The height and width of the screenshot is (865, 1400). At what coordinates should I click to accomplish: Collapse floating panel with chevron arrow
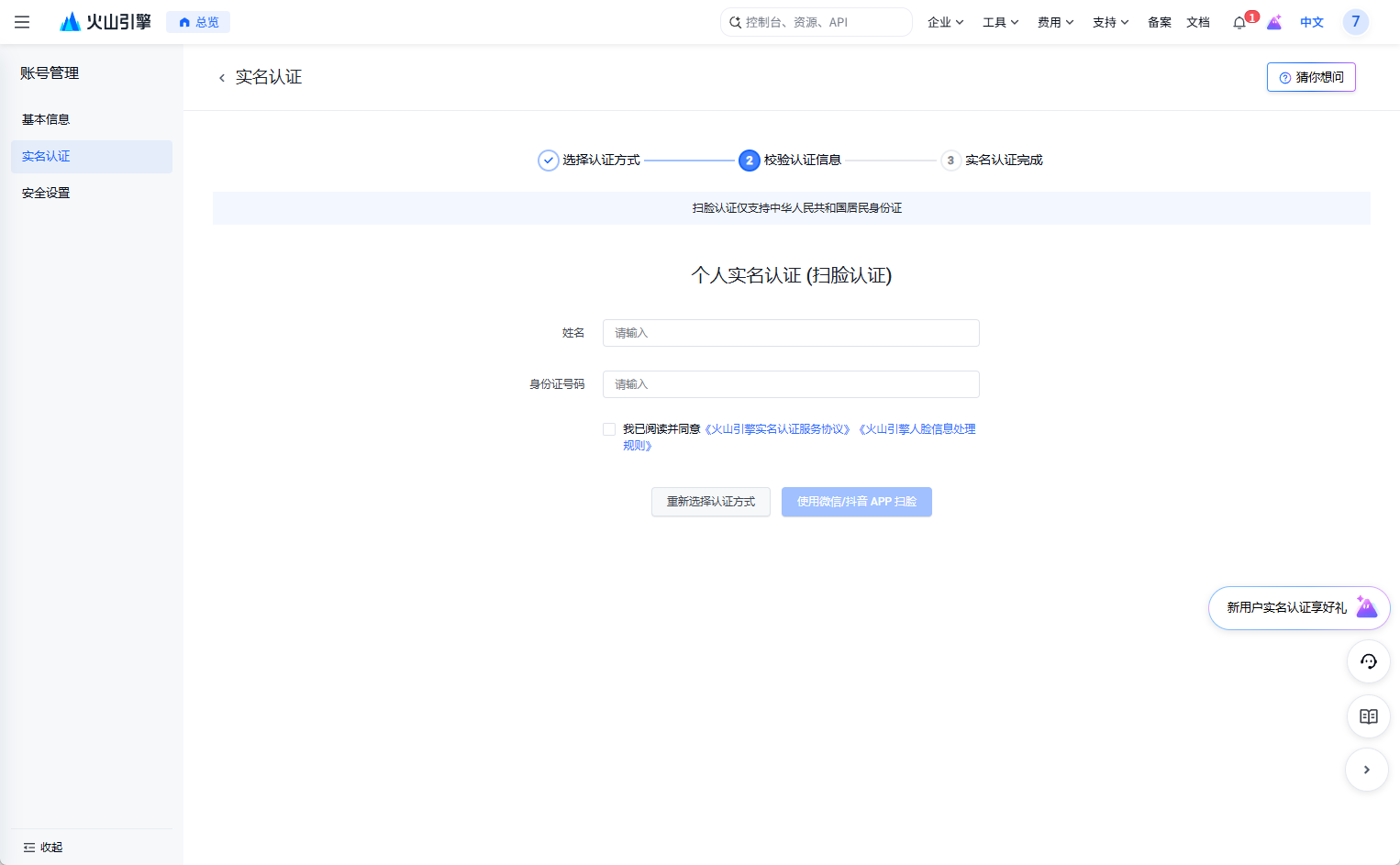tap(1367, 770)
